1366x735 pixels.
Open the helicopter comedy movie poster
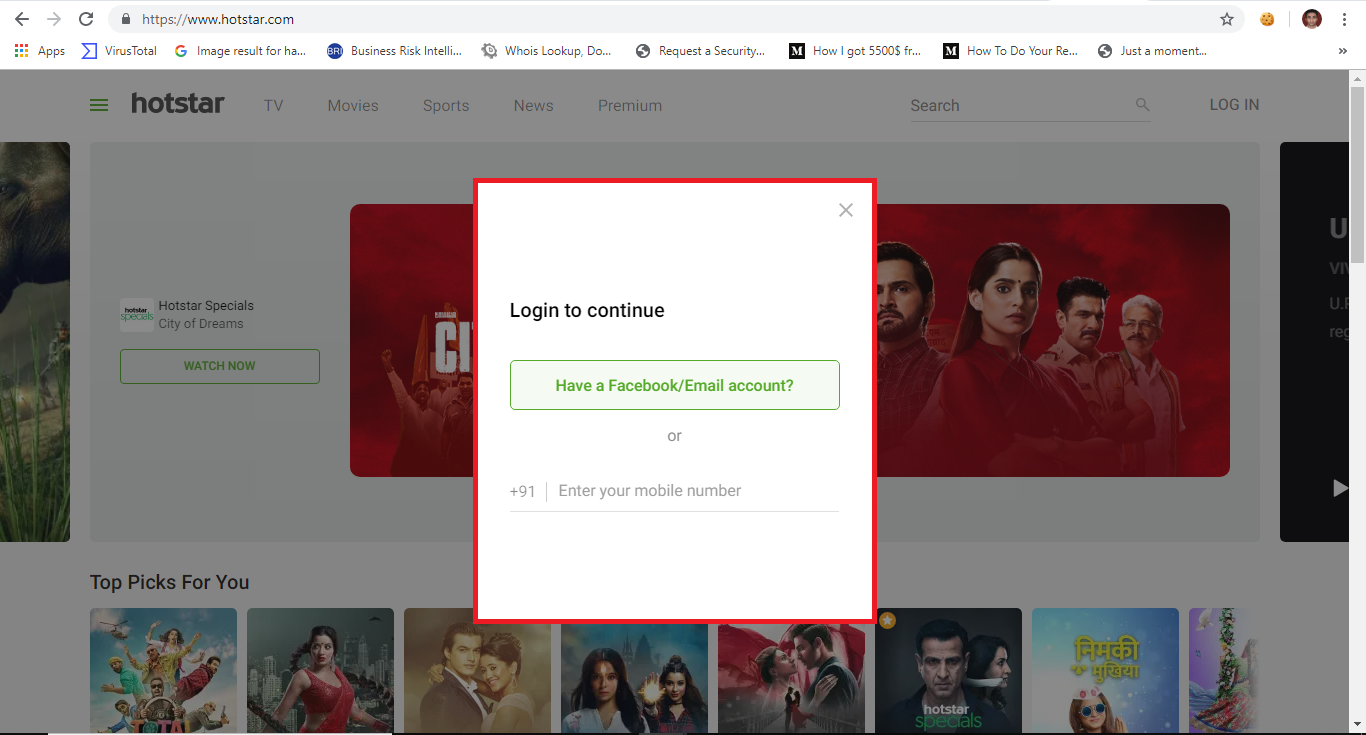tap(163, 670)
